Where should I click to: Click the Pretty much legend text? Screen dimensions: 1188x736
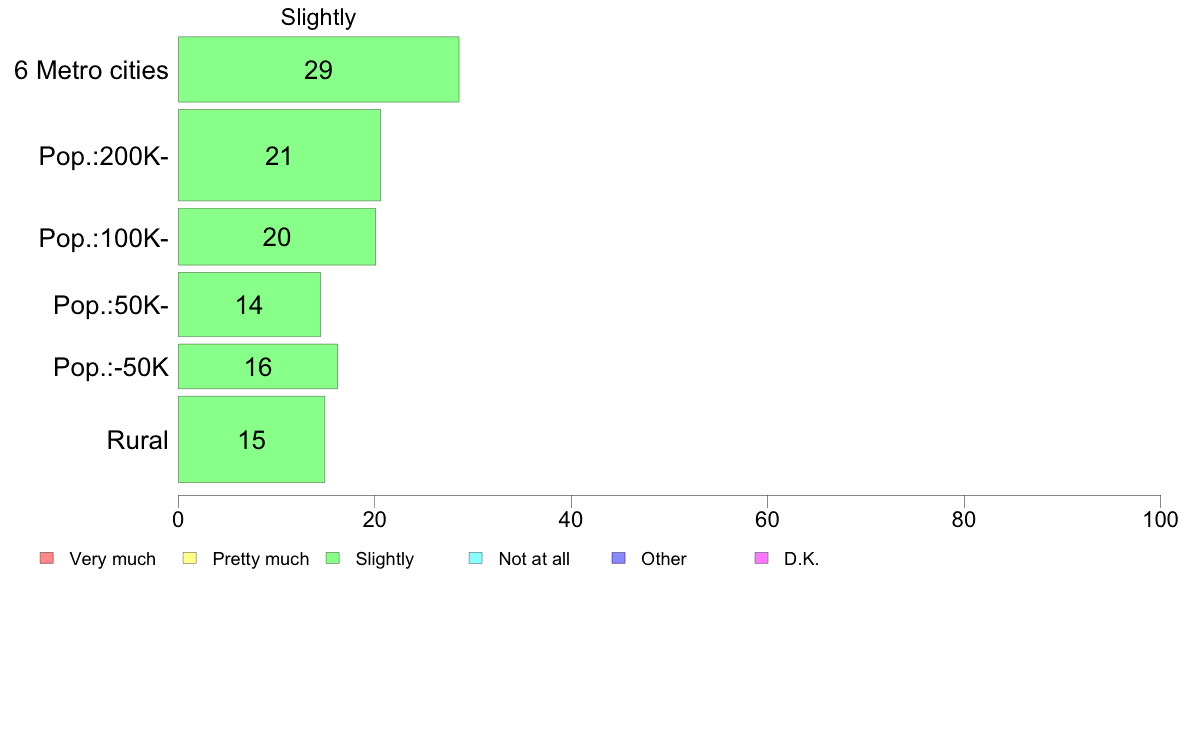[261, 559]
